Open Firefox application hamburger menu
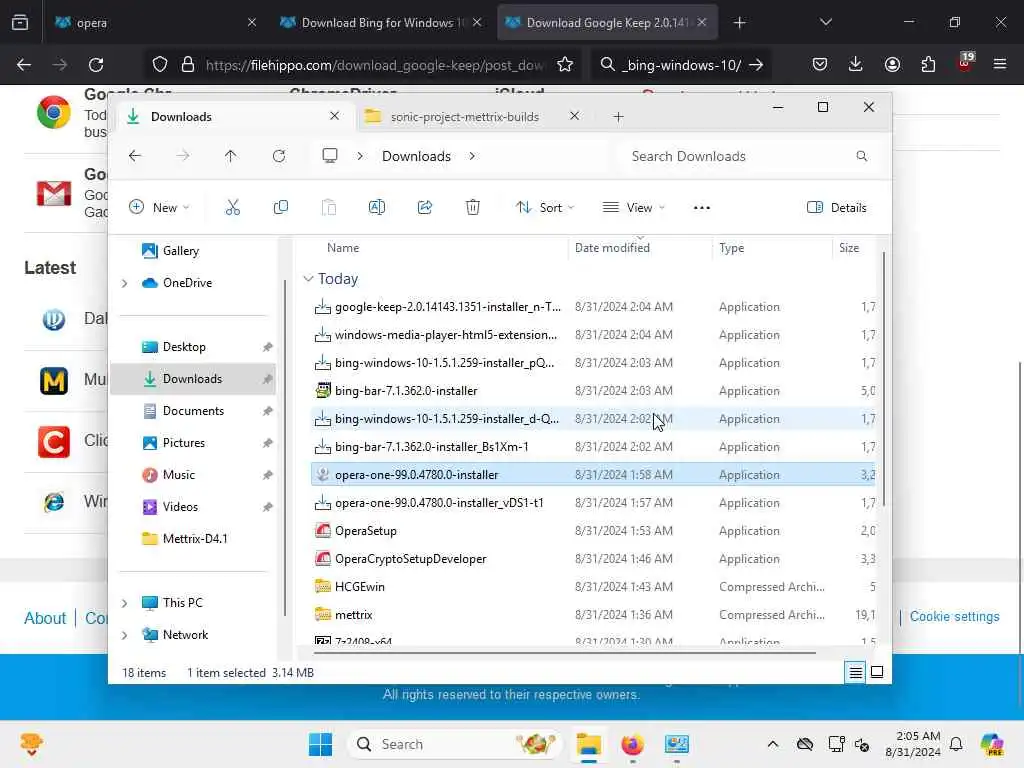Image resolution: width=1024 pixels, height=768 pixels. pos(1000,65)
